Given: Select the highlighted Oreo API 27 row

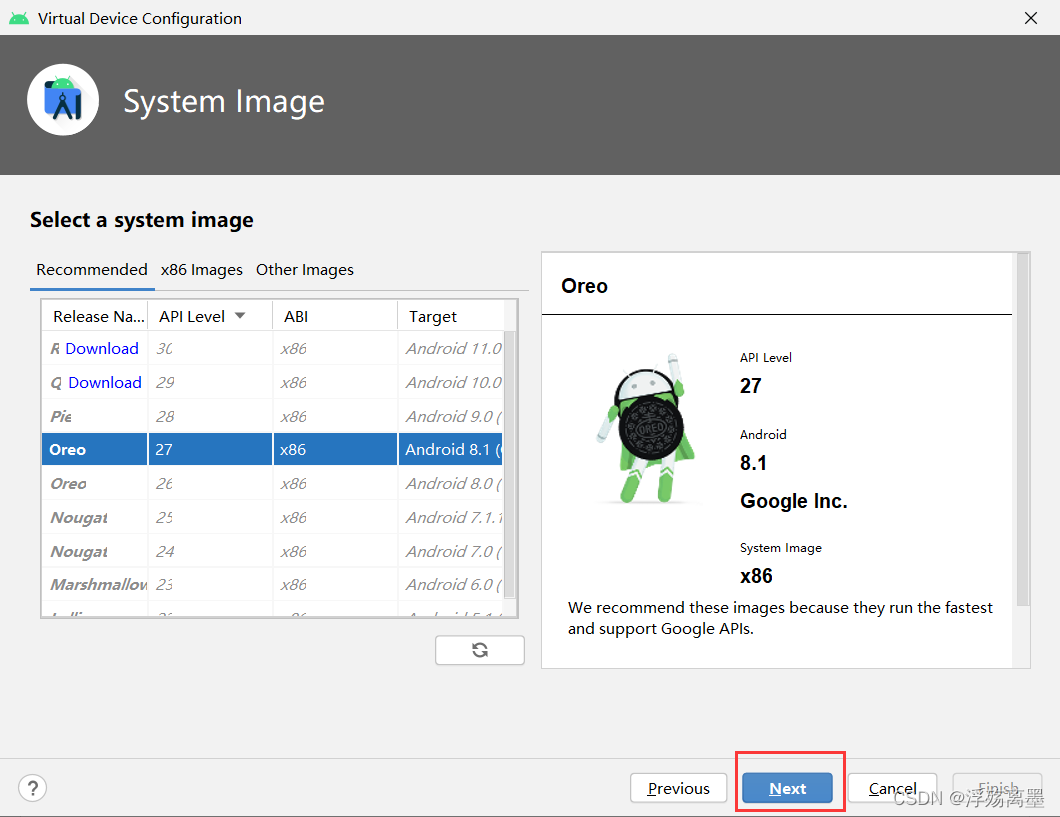Looking at the screenshot, I should [273, 449].
